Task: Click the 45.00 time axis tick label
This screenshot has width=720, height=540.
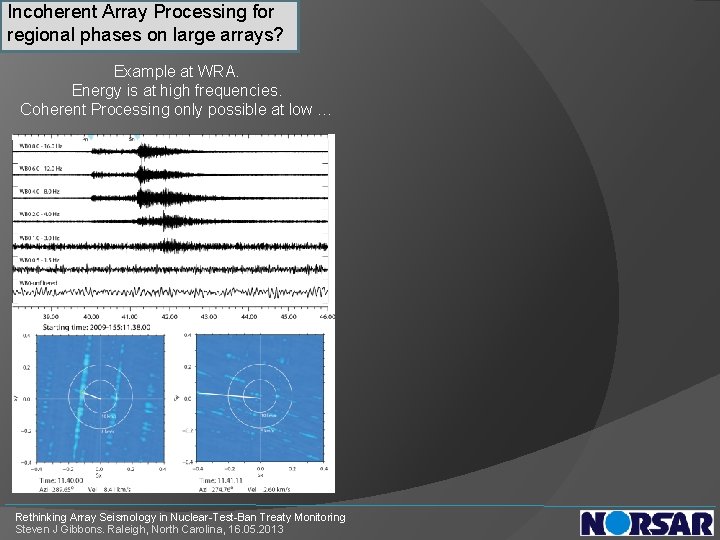Action: click(288, 317)
